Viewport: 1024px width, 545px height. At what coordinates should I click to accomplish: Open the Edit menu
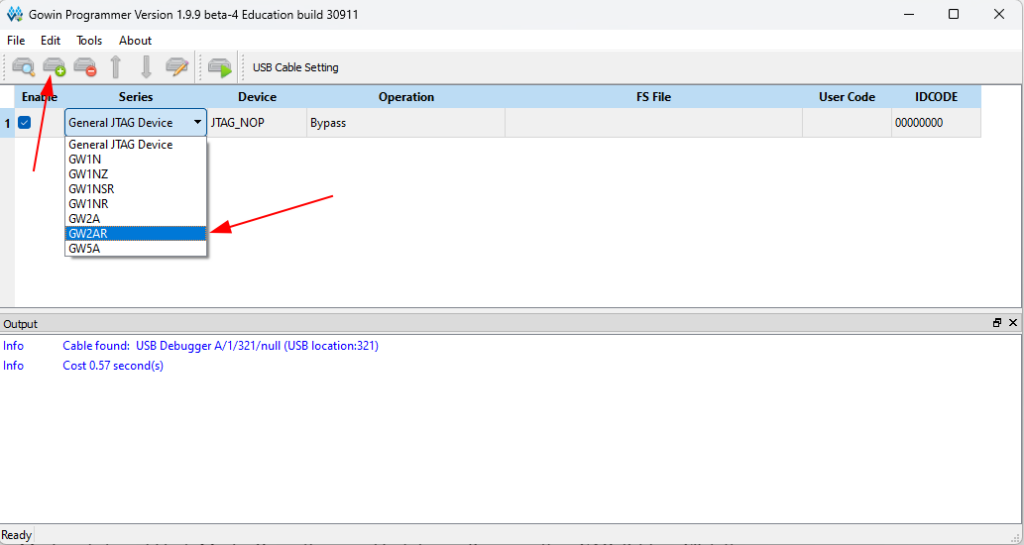tap(50, 40)
